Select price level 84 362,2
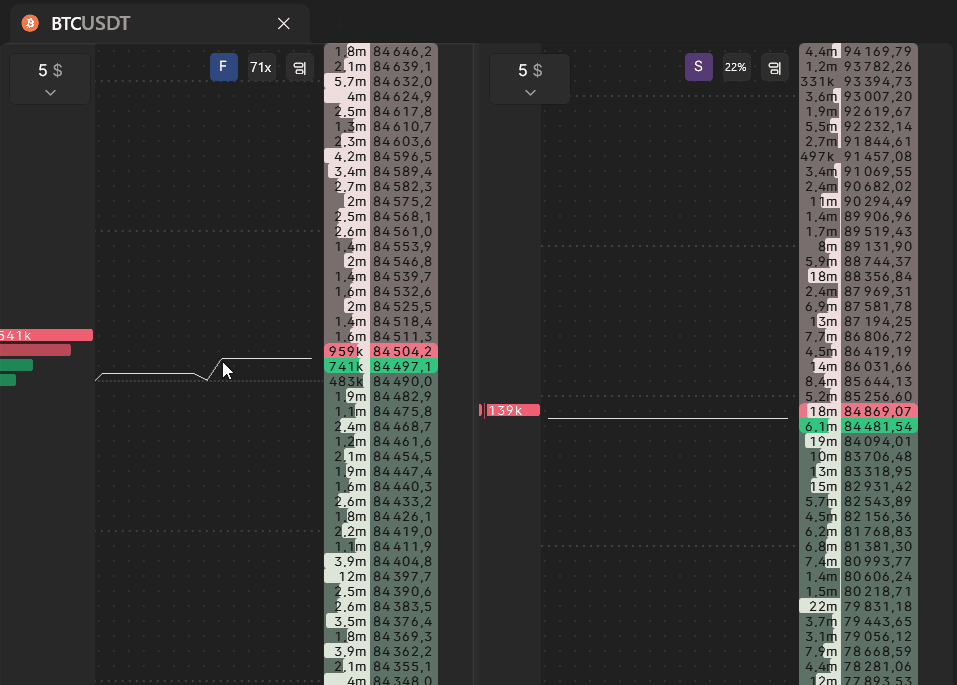Viewport: 957px width, 685px height. click(x=403, y=651)
